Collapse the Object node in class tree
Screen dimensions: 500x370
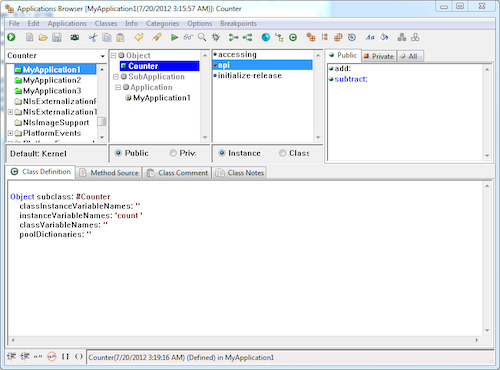[x=113, y=55]
